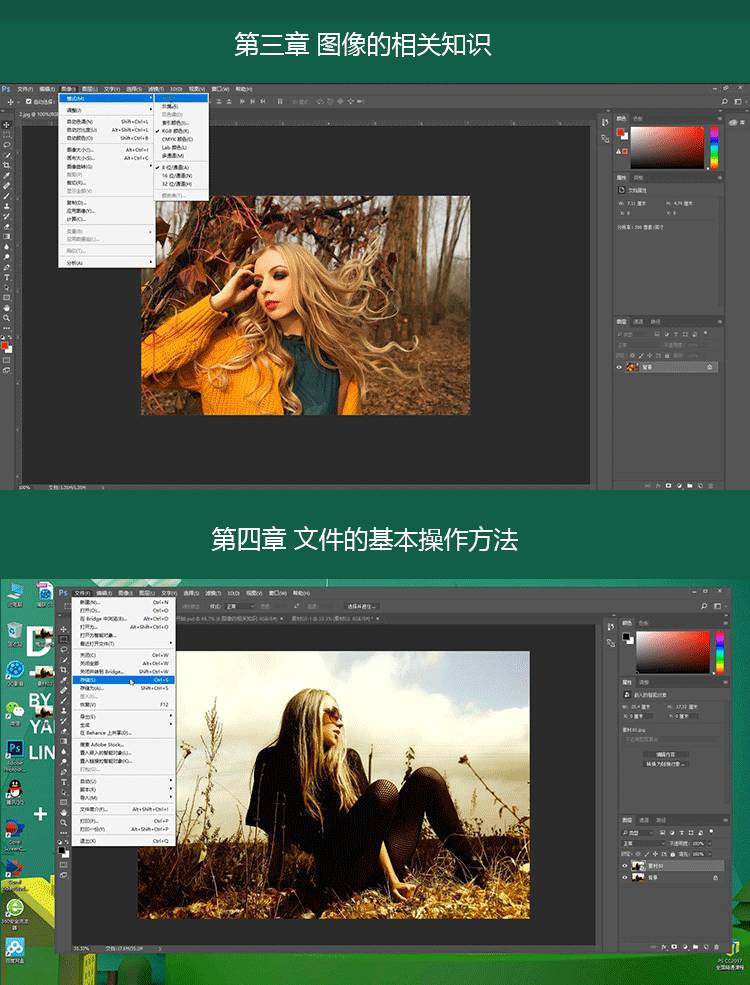Image resolution: width=750 pixels, height=985 pixels.
Task: Select the Zoom tool in the upper Photoshop window
Action: click(7, 318)
